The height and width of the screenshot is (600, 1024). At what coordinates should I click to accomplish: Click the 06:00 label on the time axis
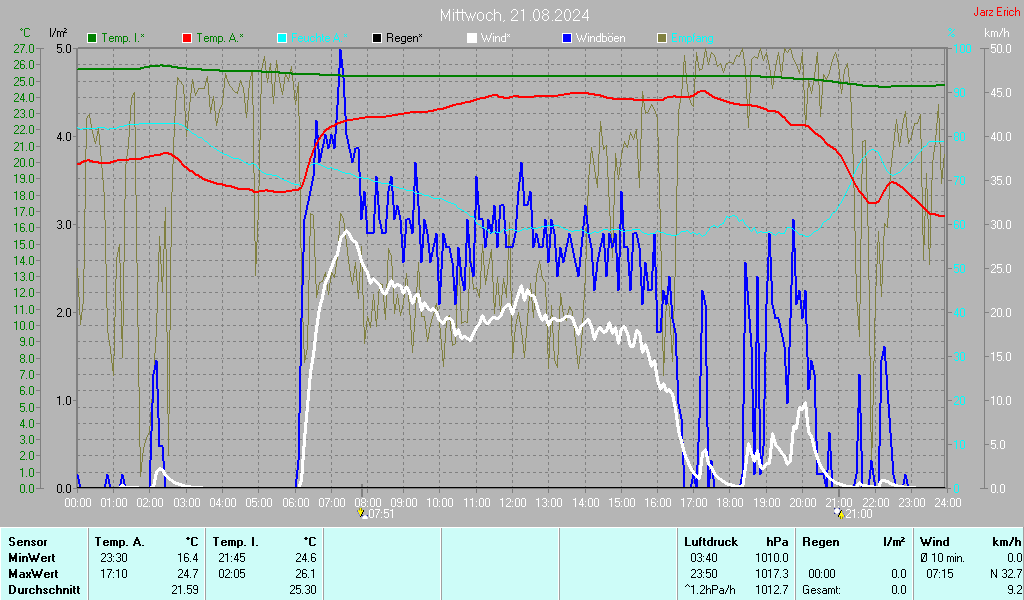295,503
